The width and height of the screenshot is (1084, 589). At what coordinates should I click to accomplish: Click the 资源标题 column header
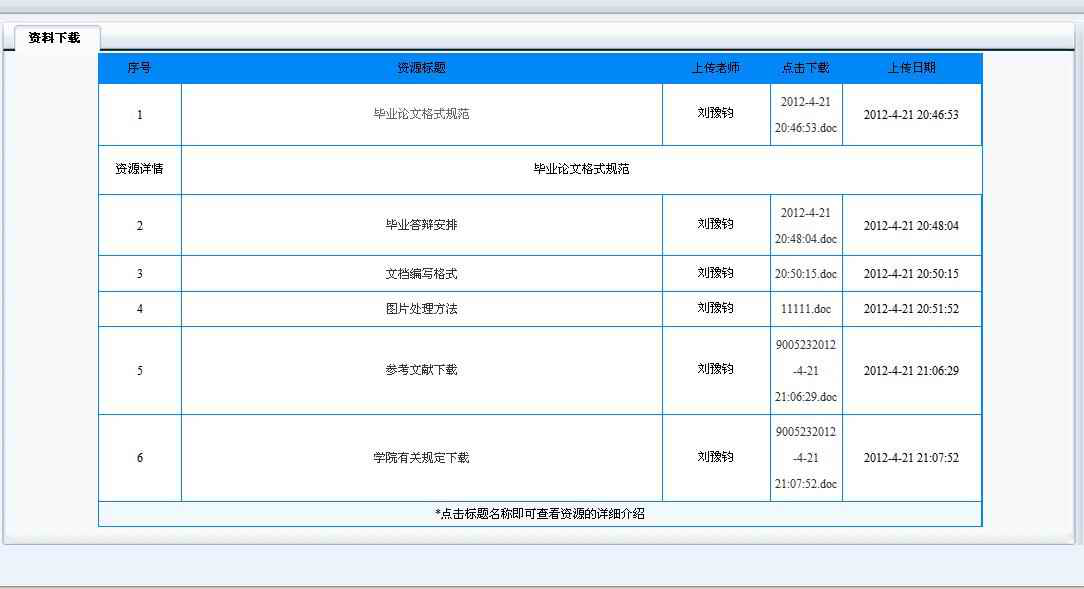pyautogui.click(x=421, y=68)
